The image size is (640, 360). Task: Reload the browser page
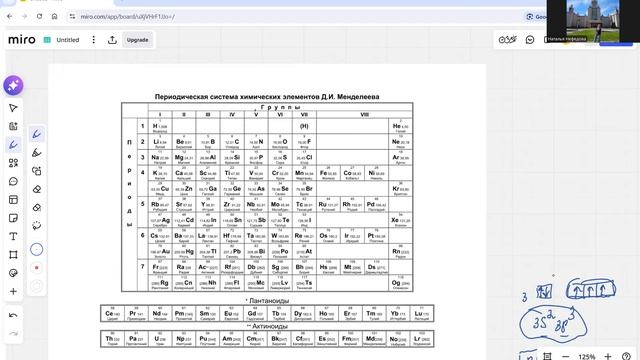pos(39,16)
